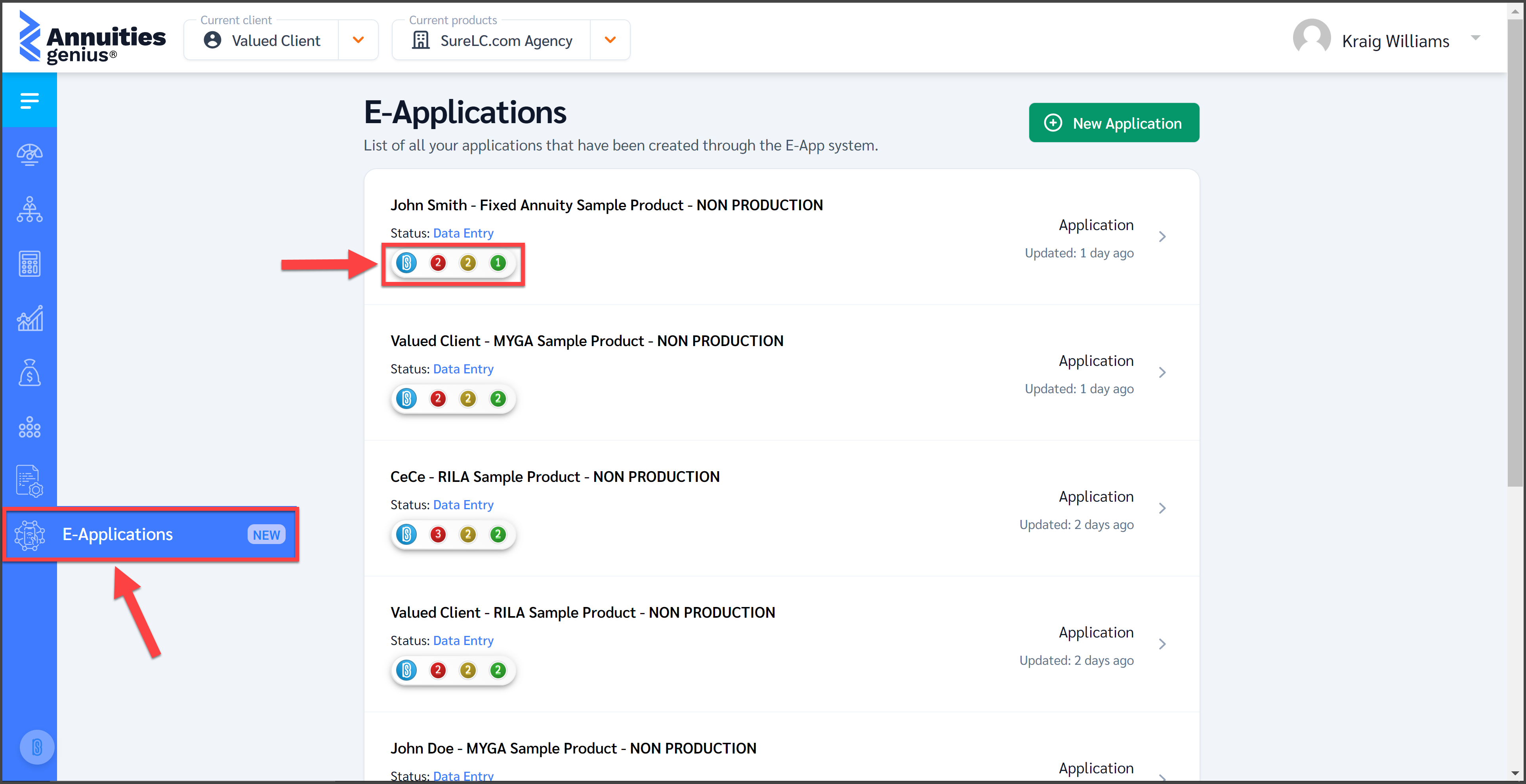This screenshot has width=1526, height=784.
Task: Click Kraig Williams profile avatar
Action: (1312, 37)
